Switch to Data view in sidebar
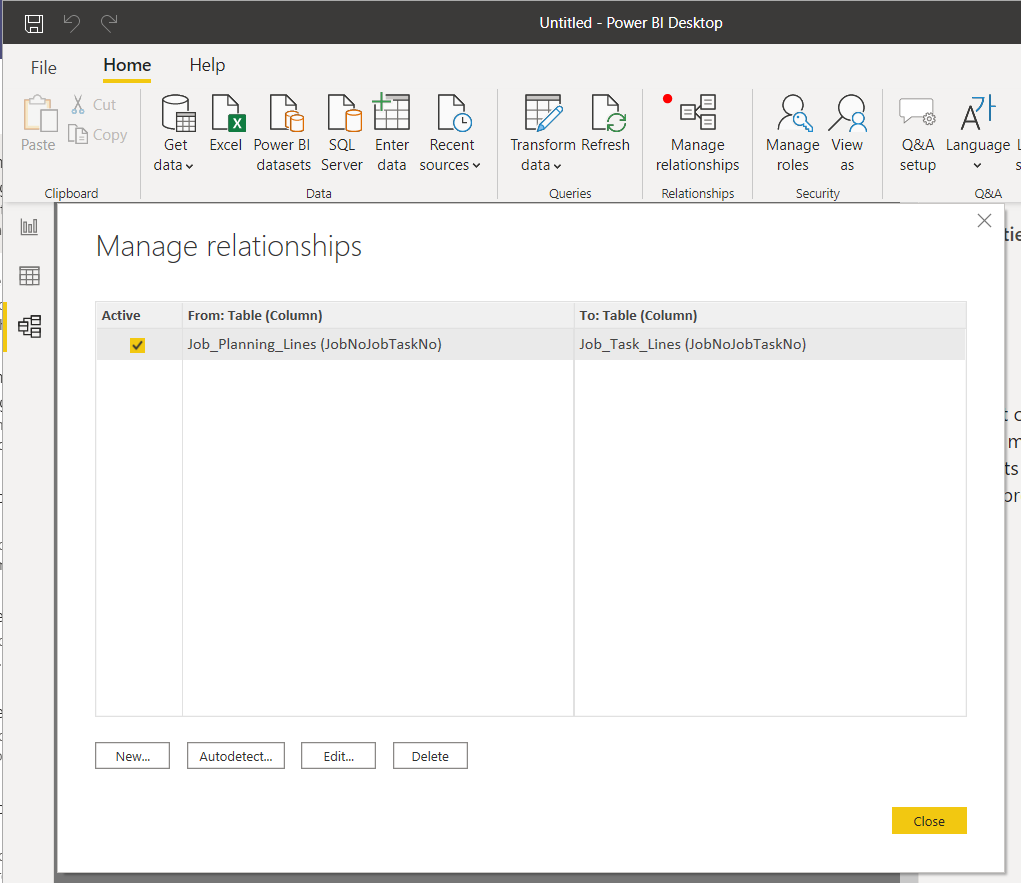The image size is (1021, 883). pos(30,276)
